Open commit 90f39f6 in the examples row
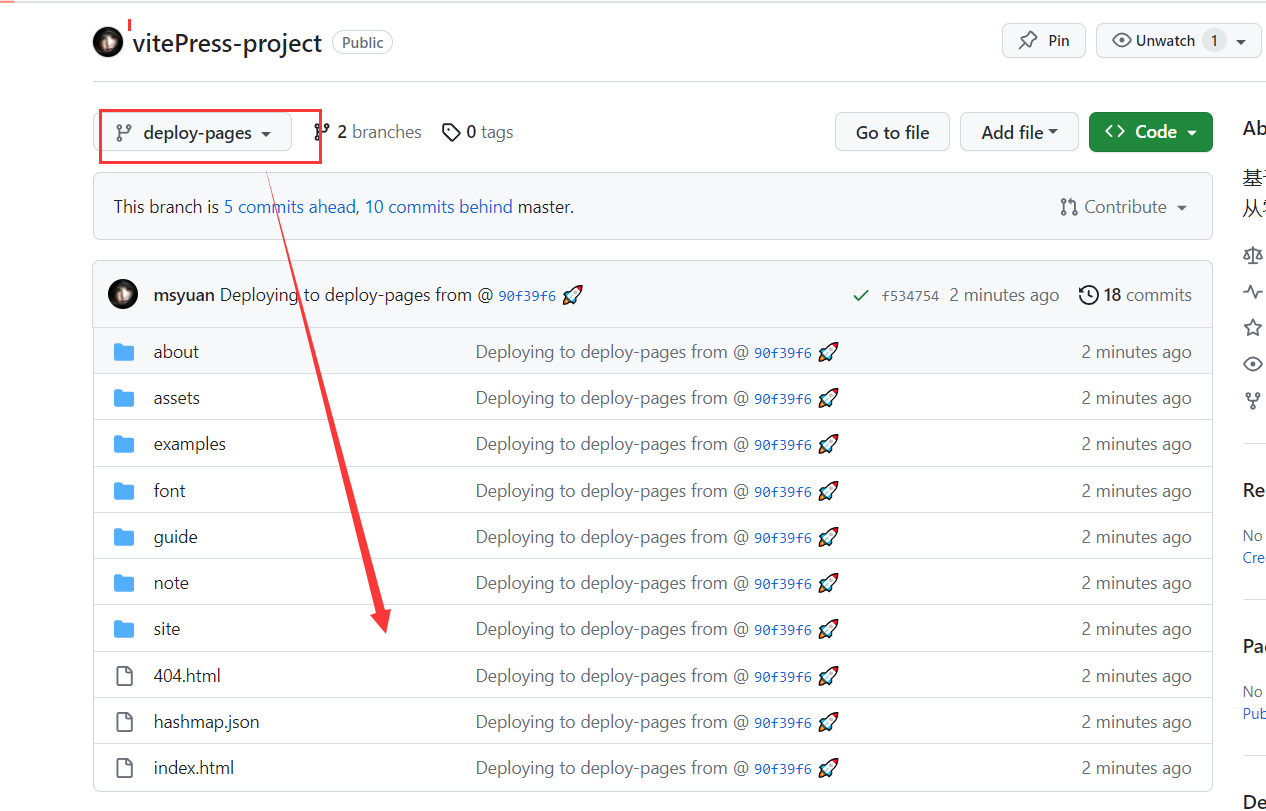Image resolution: width=1266 pixels, height=811 pixels. point(783,445)
